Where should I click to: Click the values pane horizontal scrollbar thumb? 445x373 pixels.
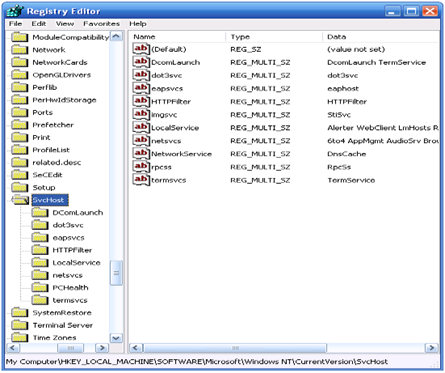[235, 348]
